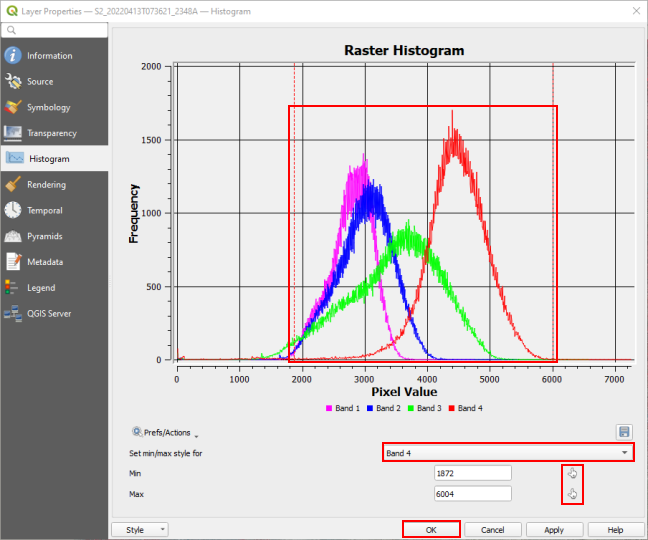
Task: Click the Rendering brush icon
Action: click(13, 185)
